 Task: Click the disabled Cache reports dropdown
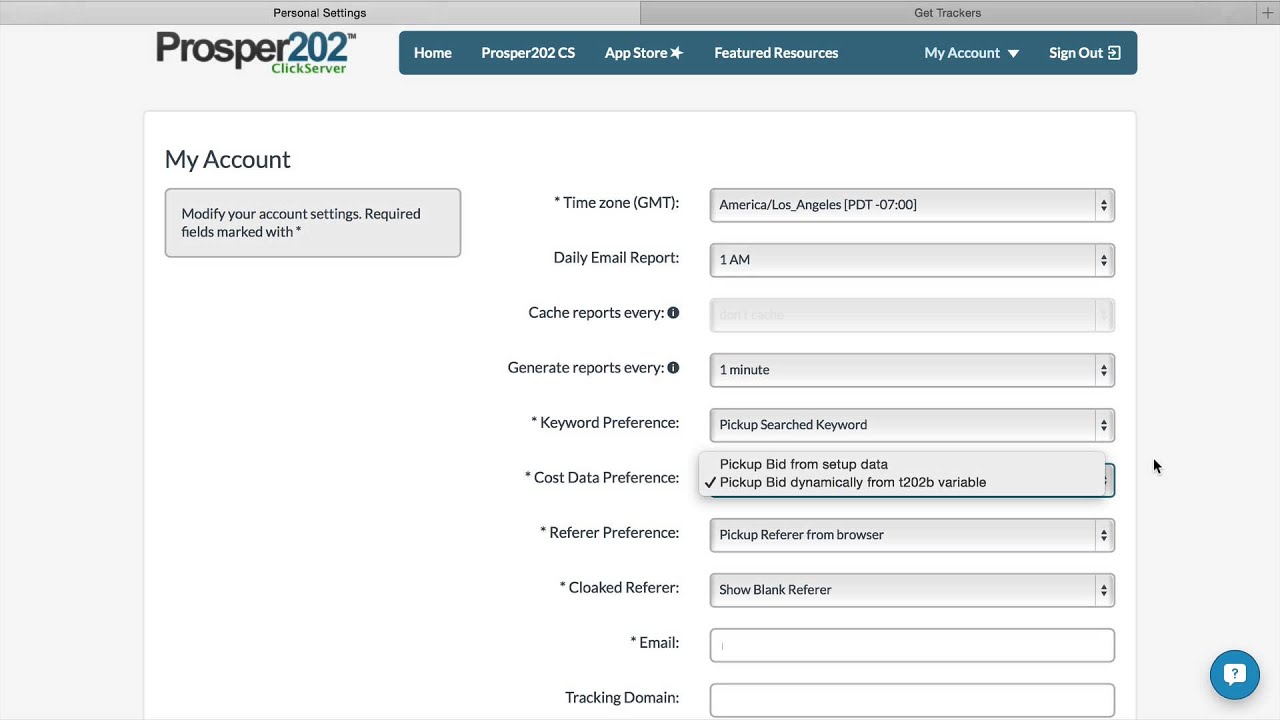912,315
